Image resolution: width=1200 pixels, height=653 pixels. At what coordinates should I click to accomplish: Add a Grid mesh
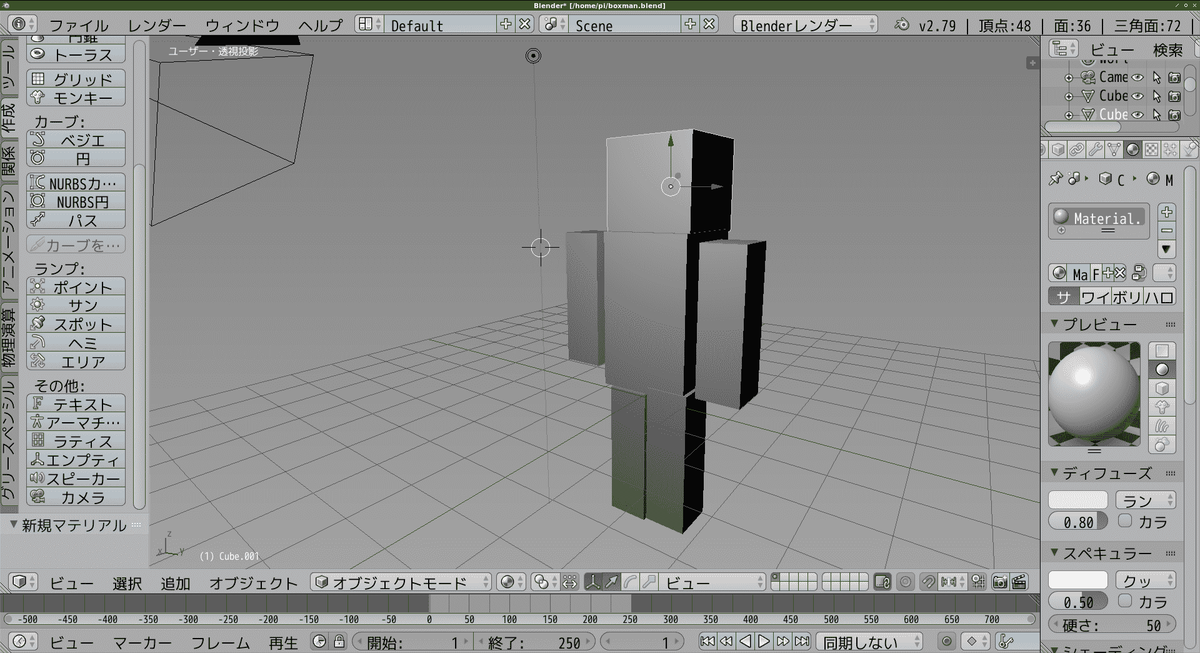pos(75,79)
